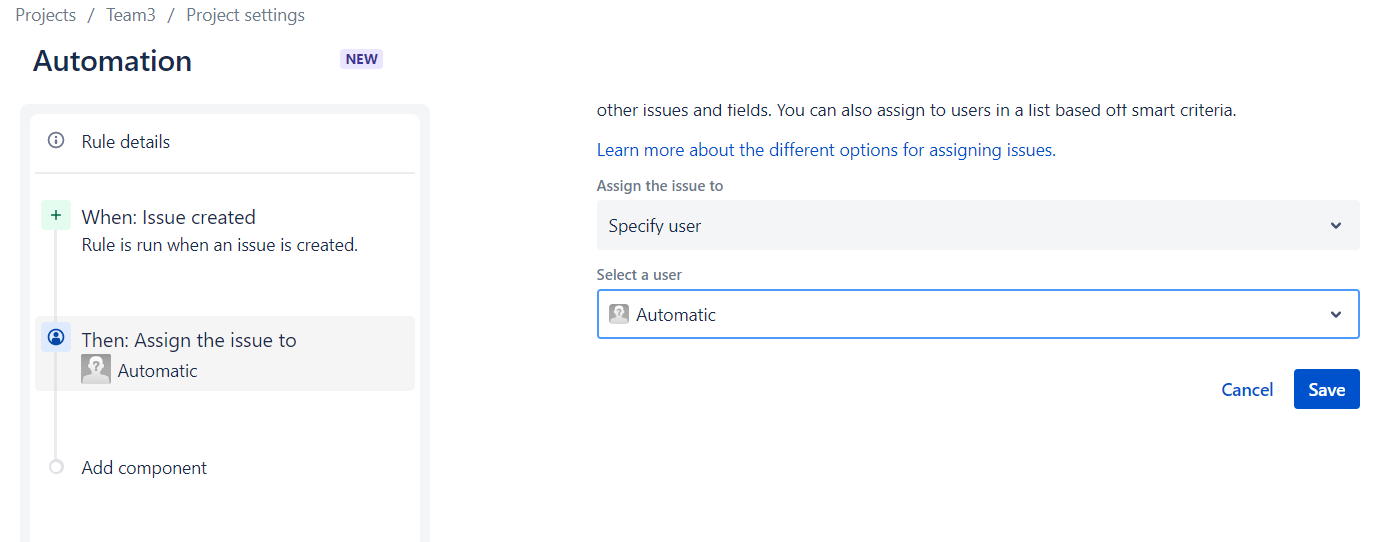Open the Select a user dropdown arrow

coord(1336,315)
